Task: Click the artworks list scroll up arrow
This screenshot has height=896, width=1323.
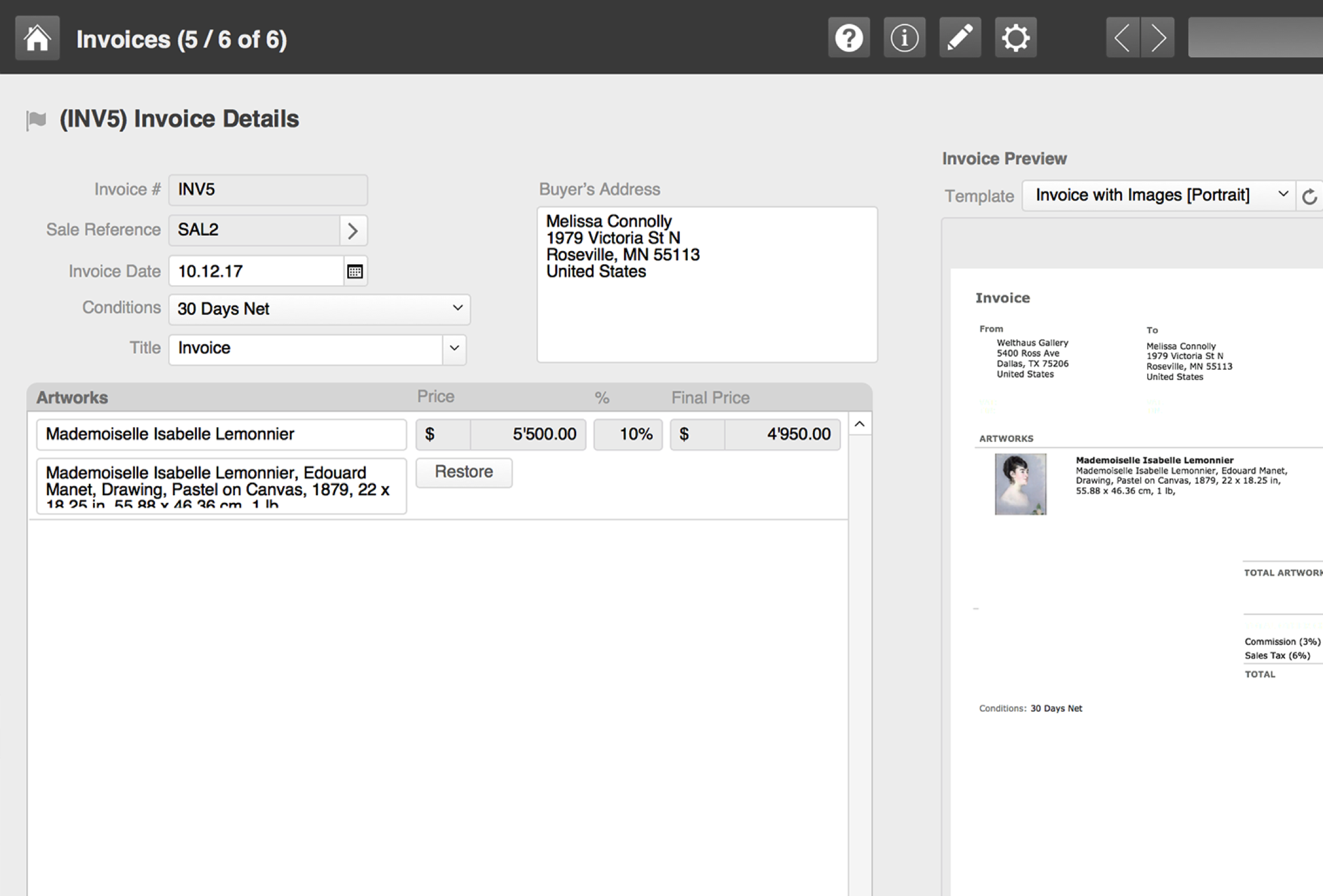Action: (859, 424)
